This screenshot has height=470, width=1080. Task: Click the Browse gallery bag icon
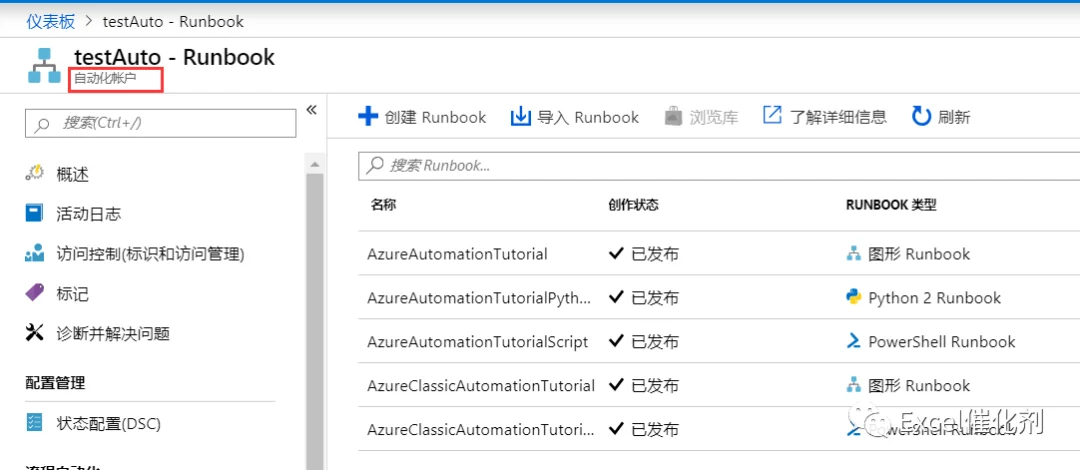673,116
